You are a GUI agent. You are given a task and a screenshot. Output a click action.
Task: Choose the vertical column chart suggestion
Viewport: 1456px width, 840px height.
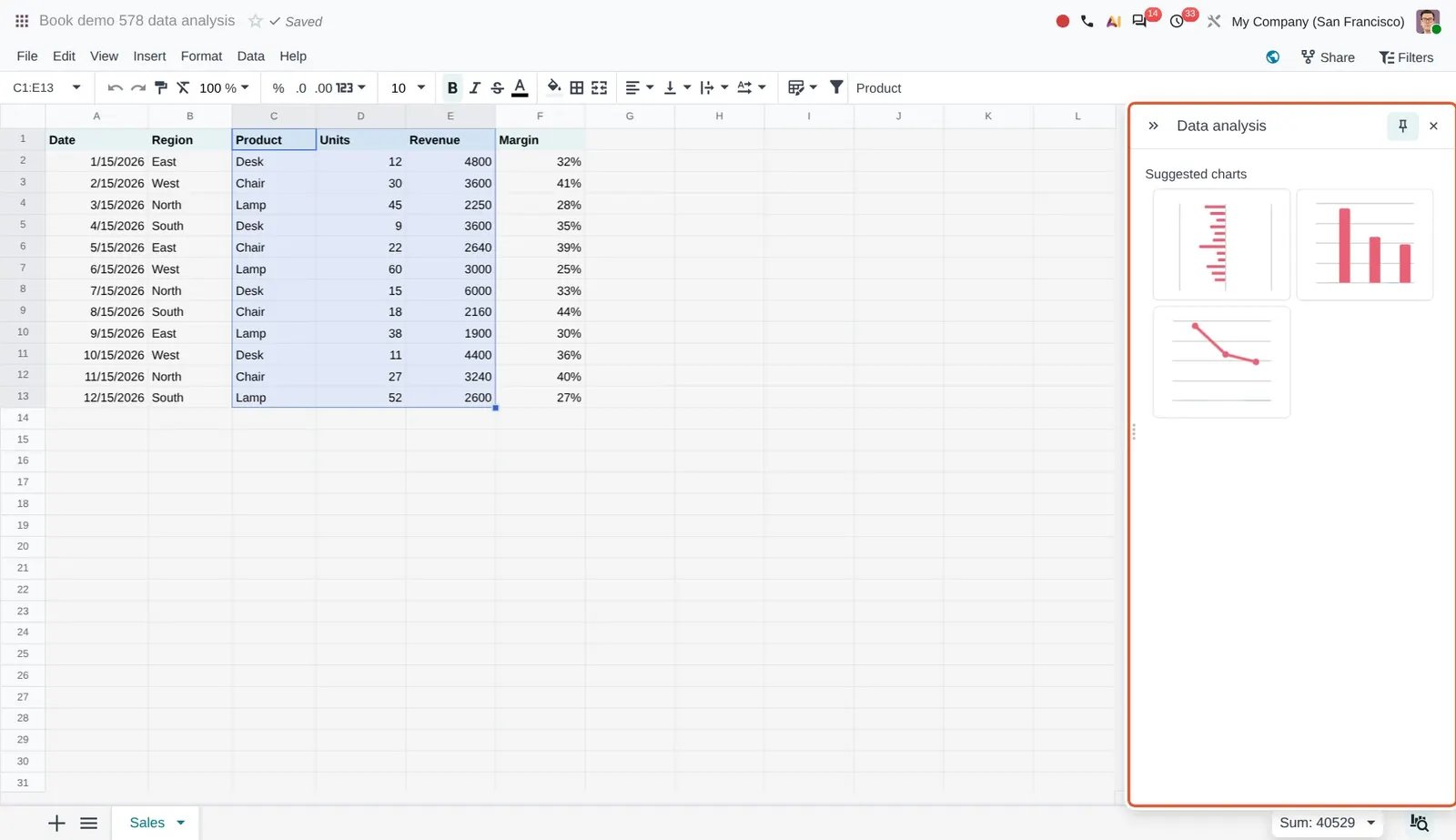point(1365,245)
